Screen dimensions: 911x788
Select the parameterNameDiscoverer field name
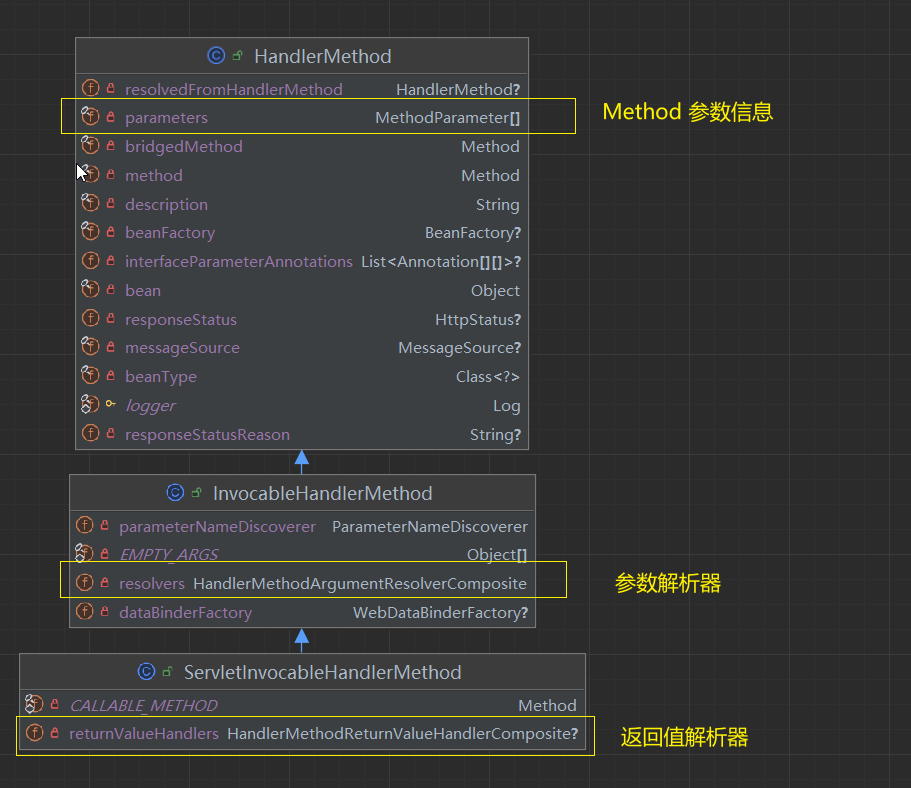point(217,526)
